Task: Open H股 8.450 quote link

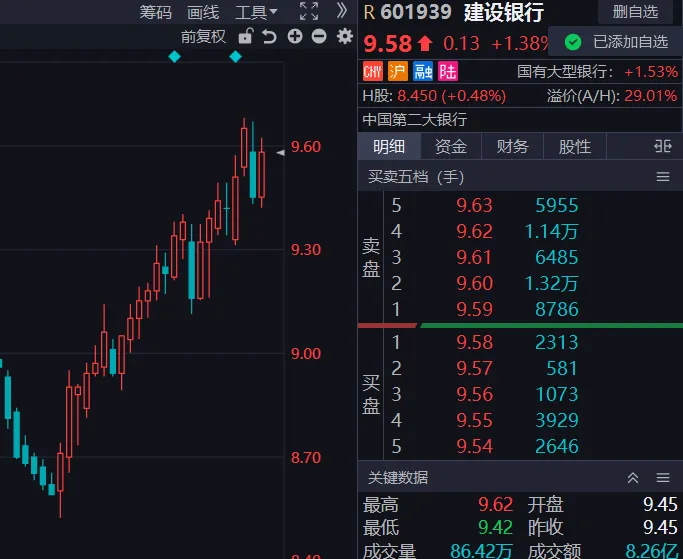Action: (434, 96)
